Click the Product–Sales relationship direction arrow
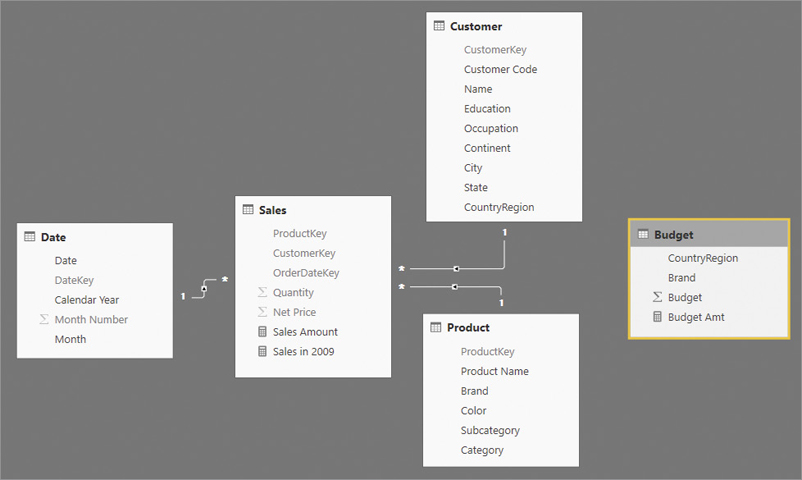 pyautogui.click(x=454, y=287)
